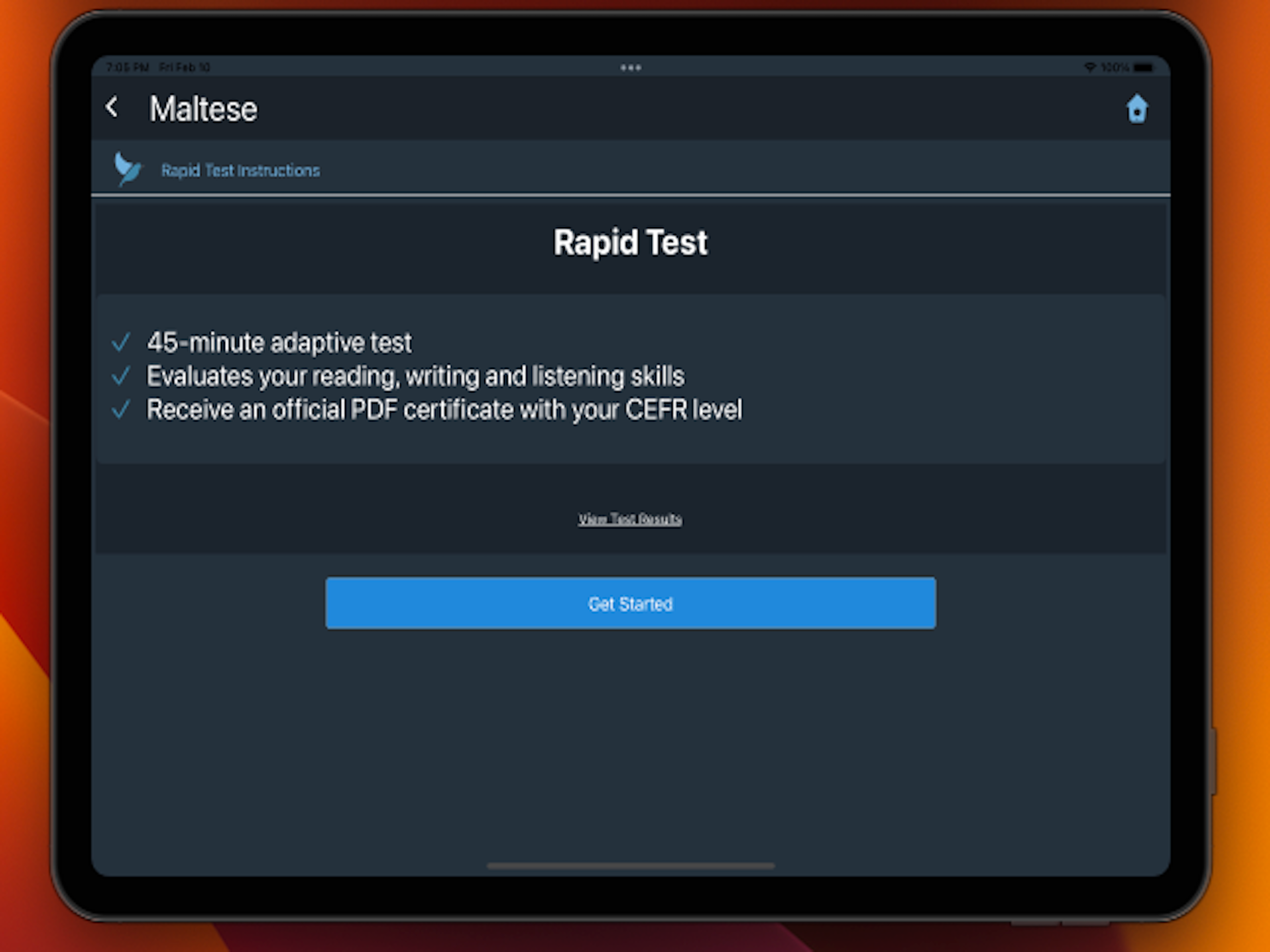Click the Wi-Fi status icon
This screenshot has width=1270, height=952.
(x=1089, y=68)
